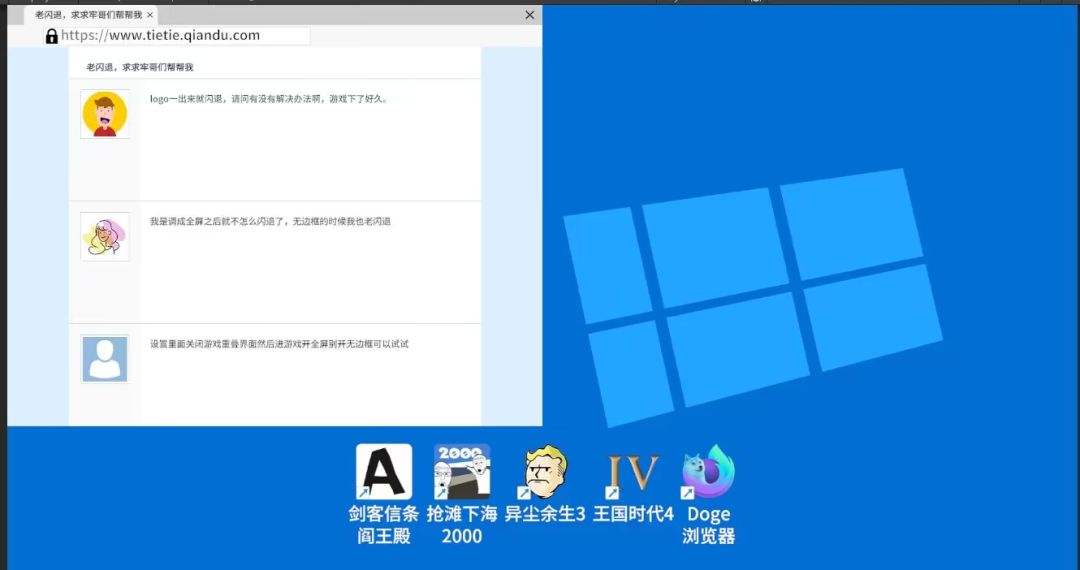Viewport: 1080px width, 570px height.
Task: Click the pink-haired girl avatar of second poster
Action: (x=105, y=237)
